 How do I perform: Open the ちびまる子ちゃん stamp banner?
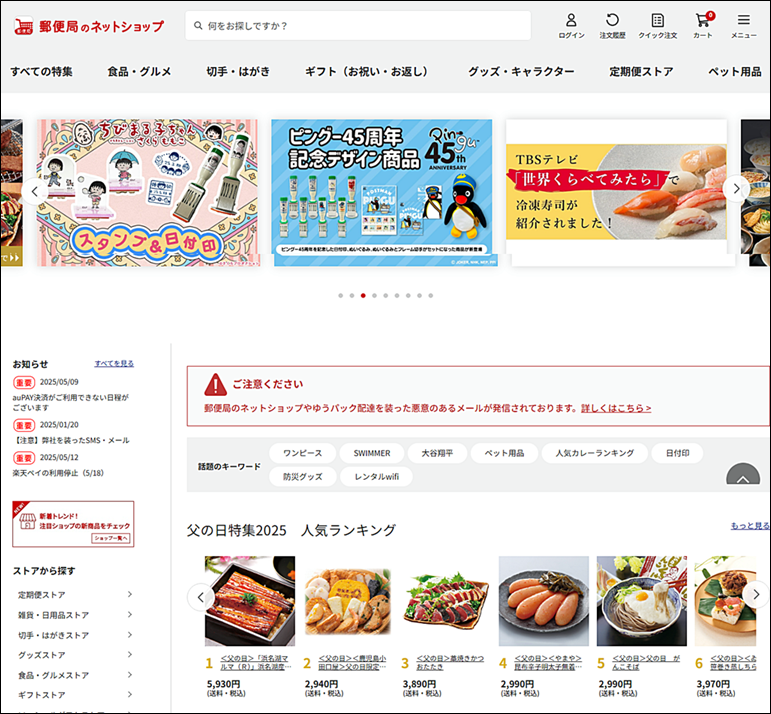pyautogui.click(x=148, y=193)
